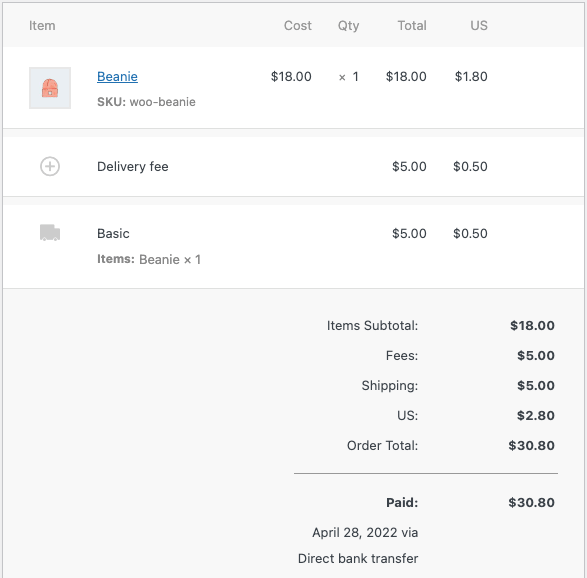This screenshot has height=578, width=587.
Task: Click the Fees amount $5.00
Action: coord(536,356)
